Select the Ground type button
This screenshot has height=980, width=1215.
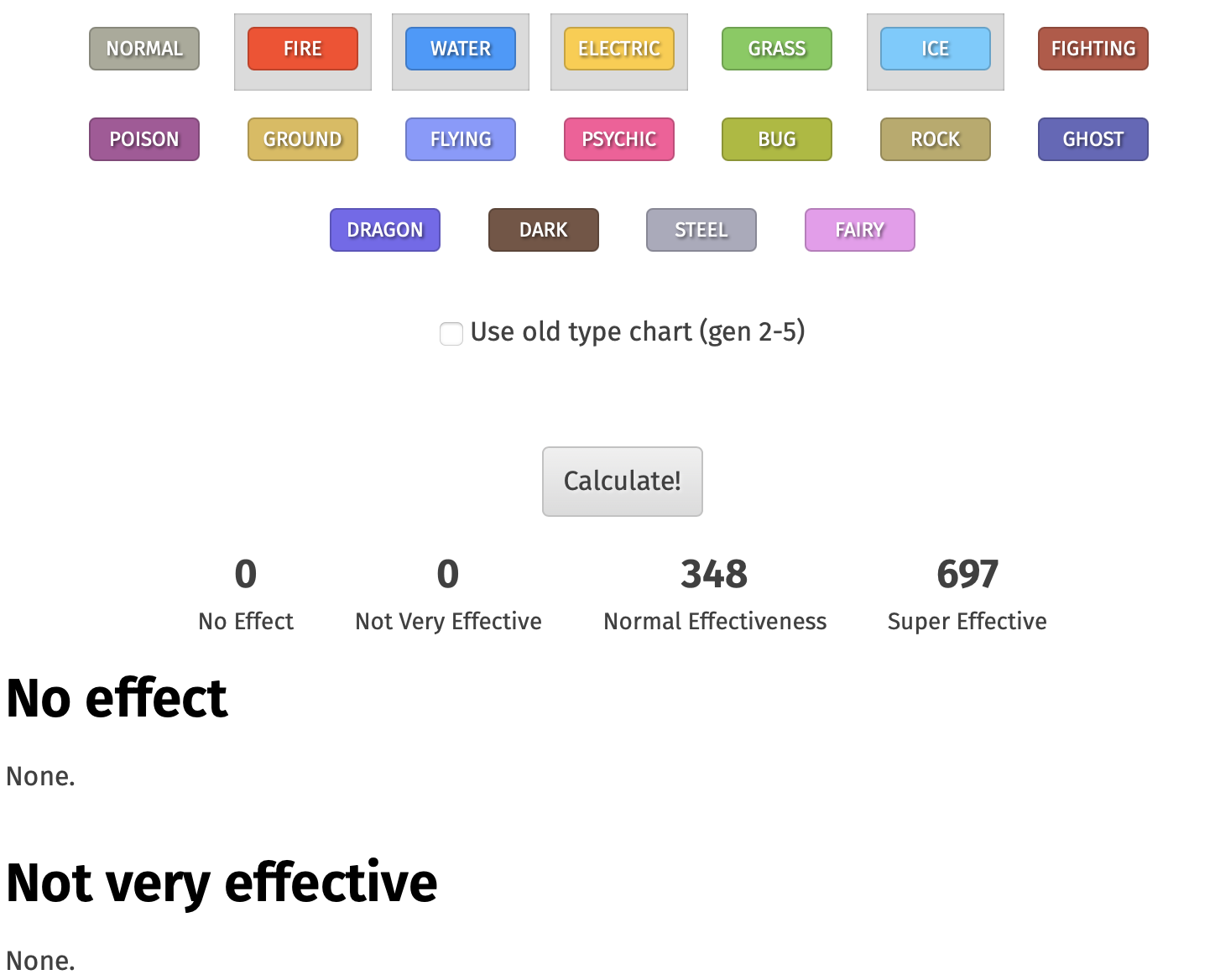[x=303, y=139]
